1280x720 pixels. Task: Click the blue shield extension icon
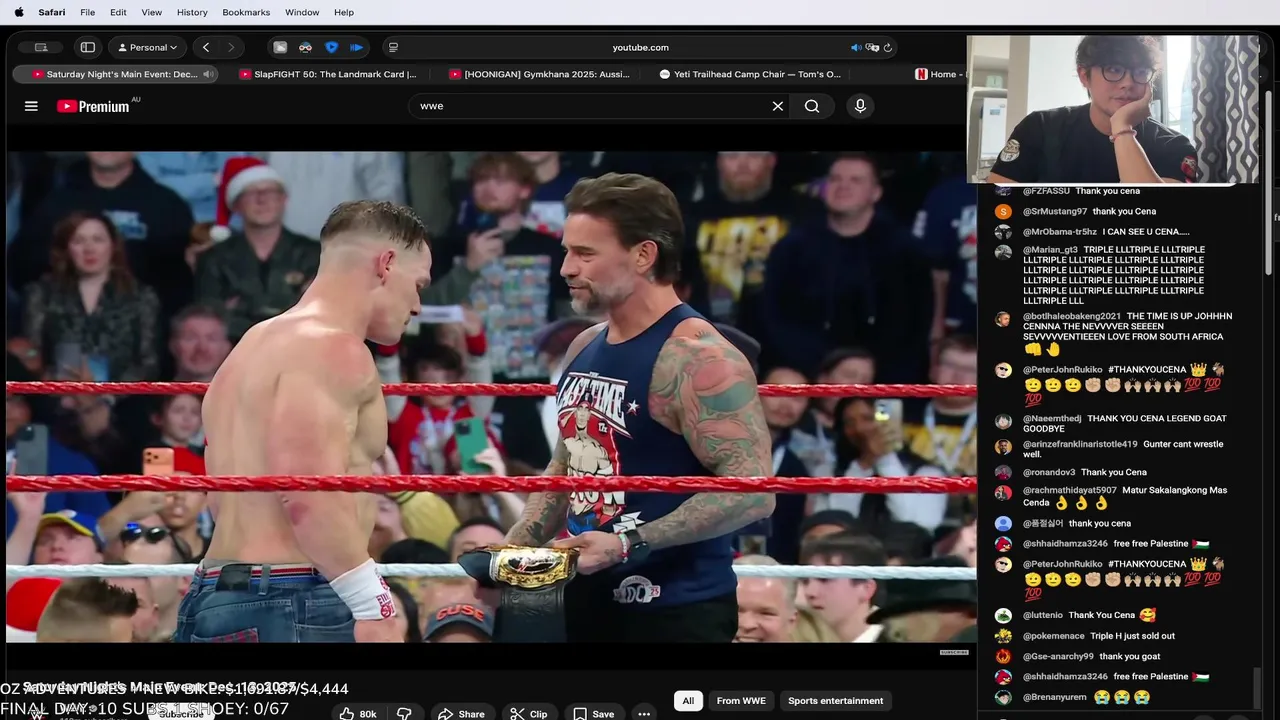click(x=331, y=47)
